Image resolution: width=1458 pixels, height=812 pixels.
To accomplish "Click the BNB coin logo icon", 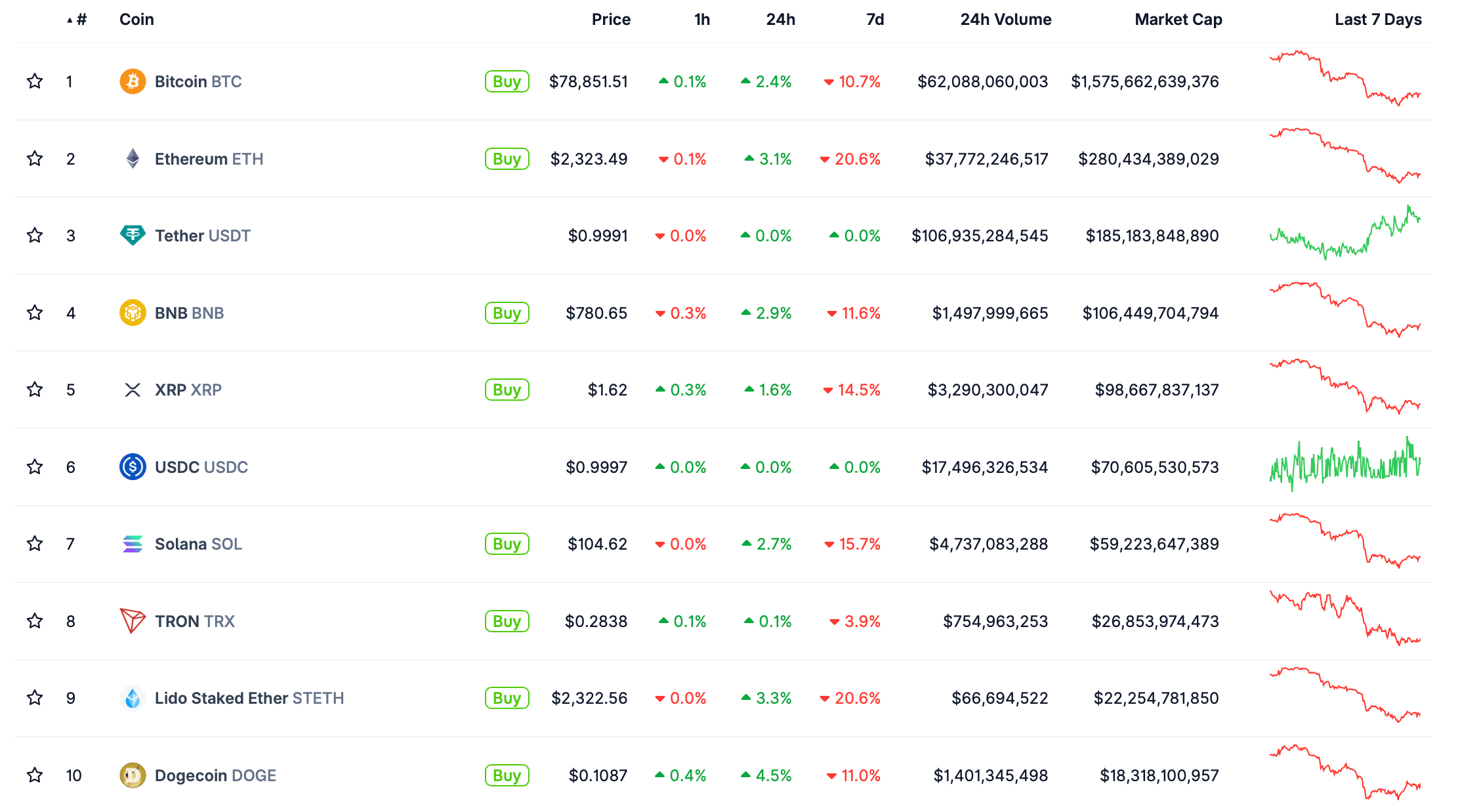I will click(x=133, y=313).
